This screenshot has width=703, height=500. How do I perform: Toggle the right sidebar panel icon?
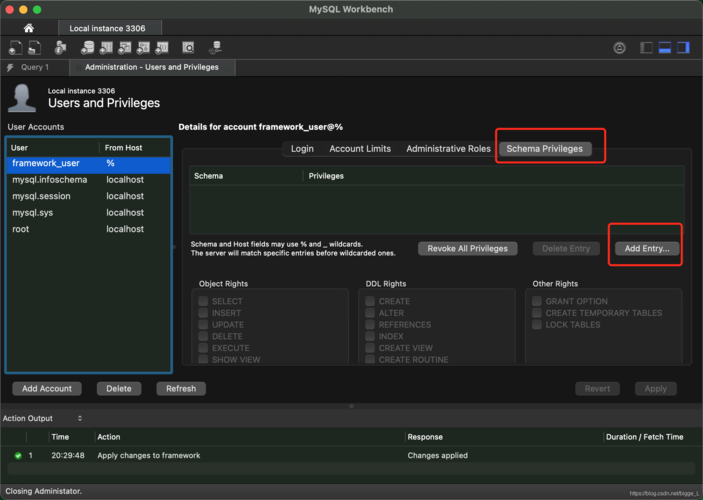click(x=683, y=48)
